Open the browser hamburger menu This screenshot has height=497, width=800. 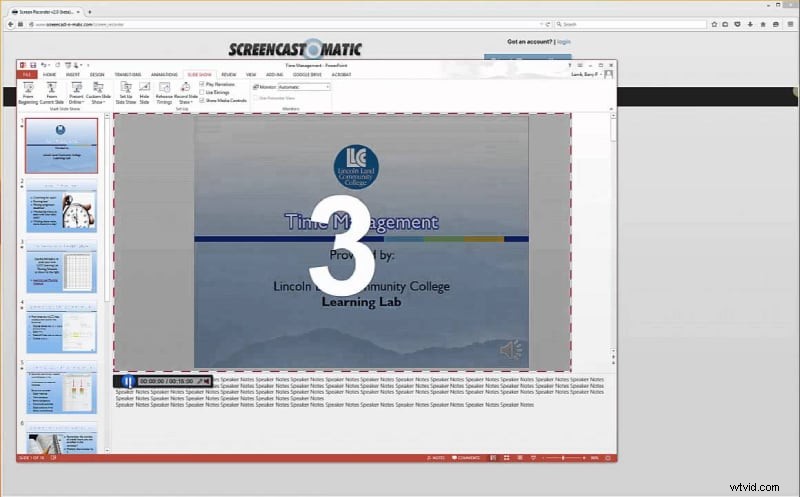pos(791,24)
